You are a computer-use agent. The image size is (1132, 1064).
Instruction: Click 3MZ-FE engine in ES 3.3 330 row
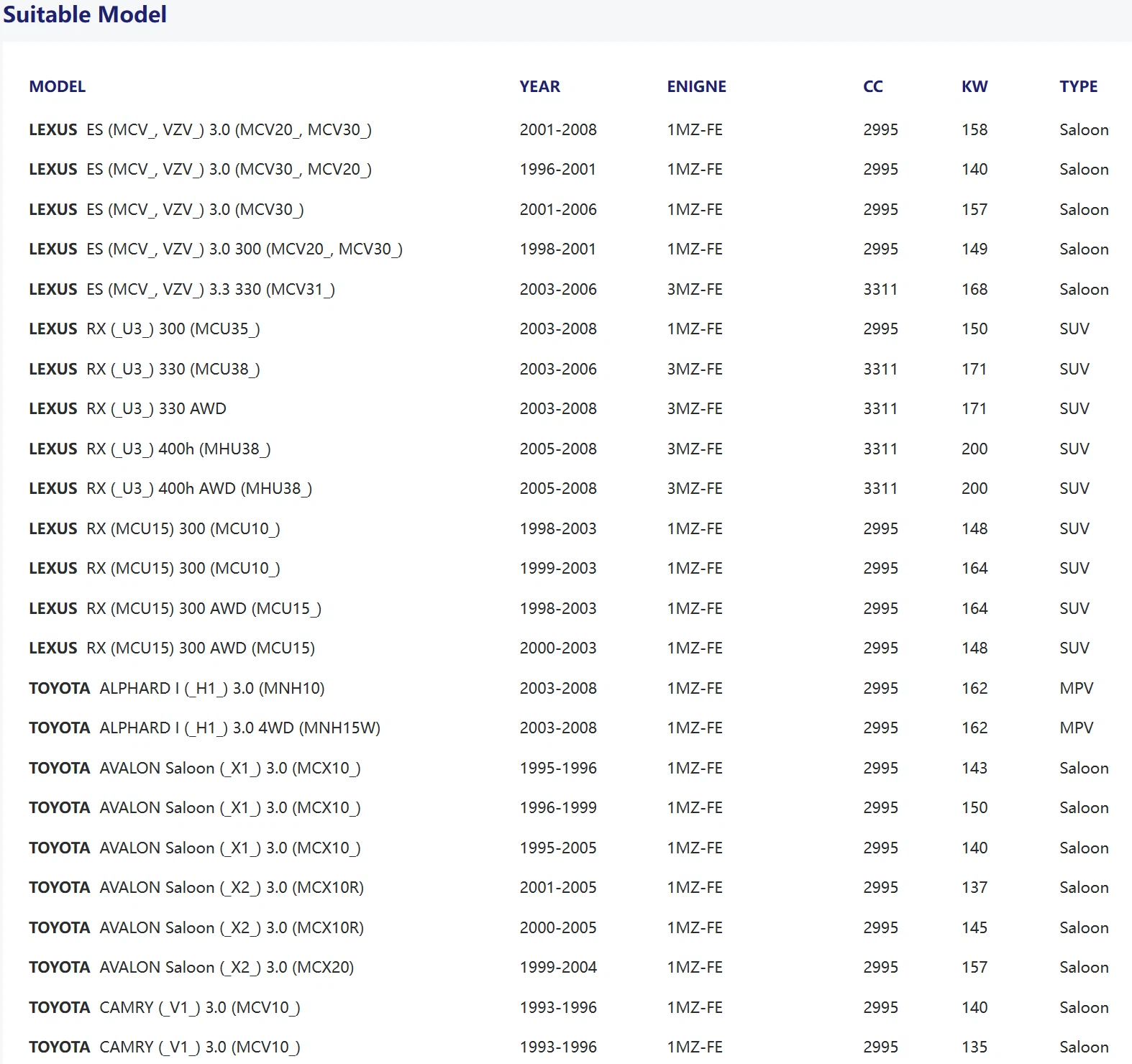(695, 290)
